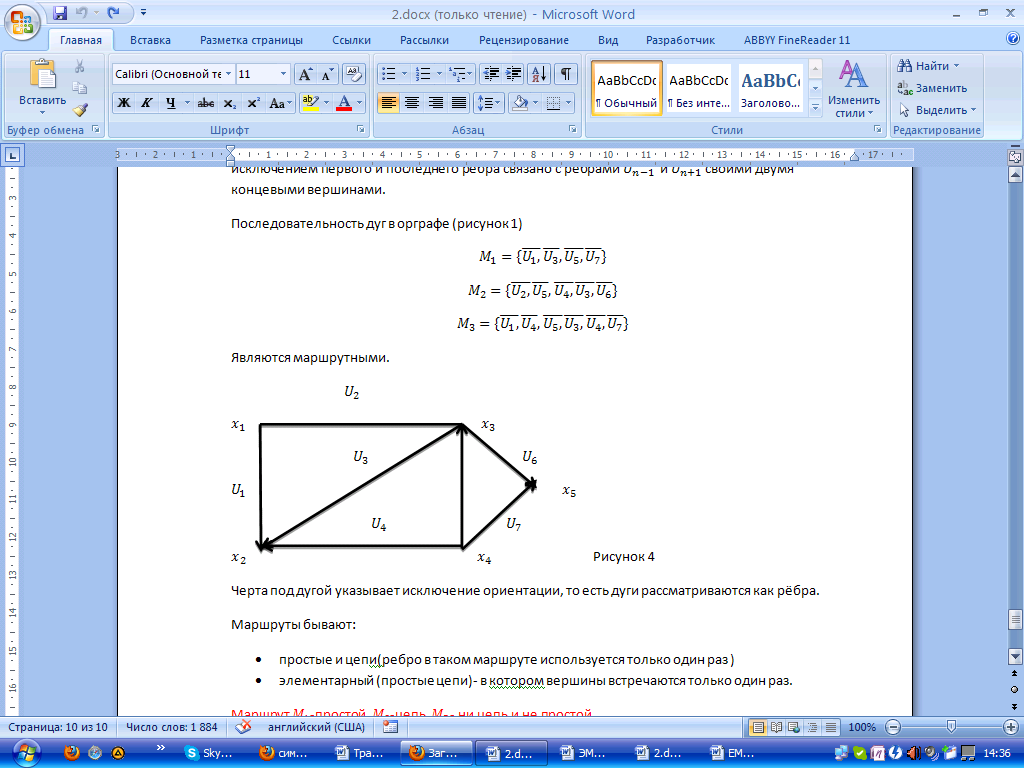Open line spacing dropdown
The height and width of the screenshot is (768, 1024).
tap(488, 103)
